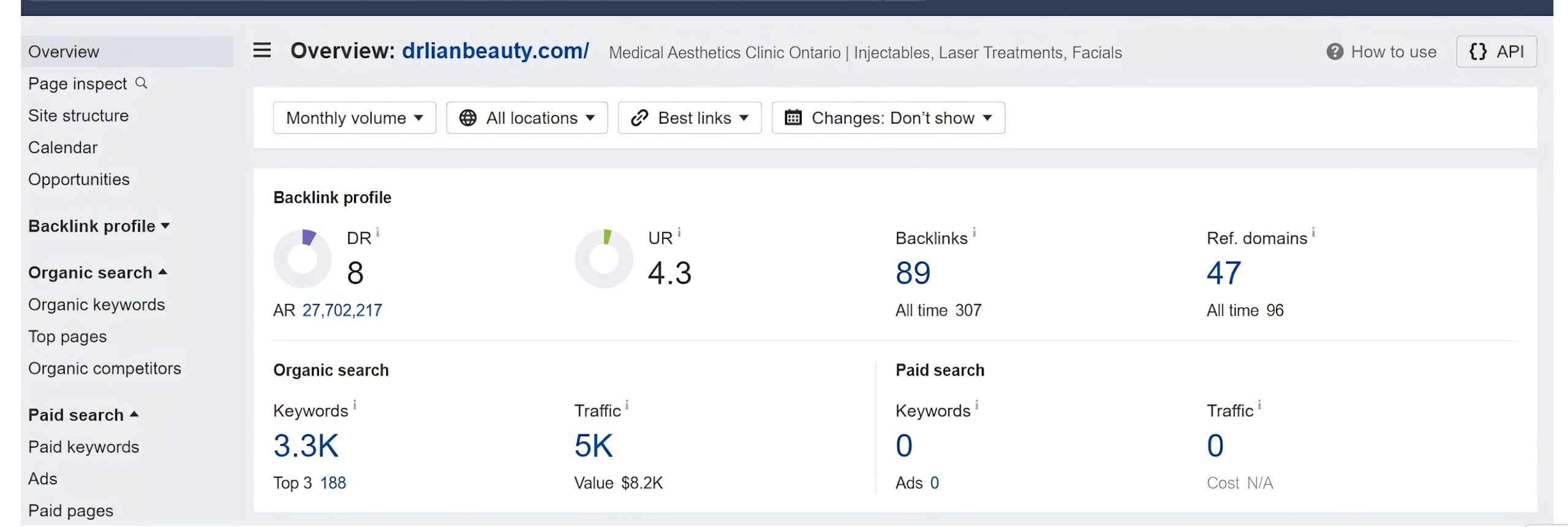Image resolution: width=1568 pixels, height=527 pixels.
Task: Open Paid keywords in the sidebar
Action: click(84, 447)
